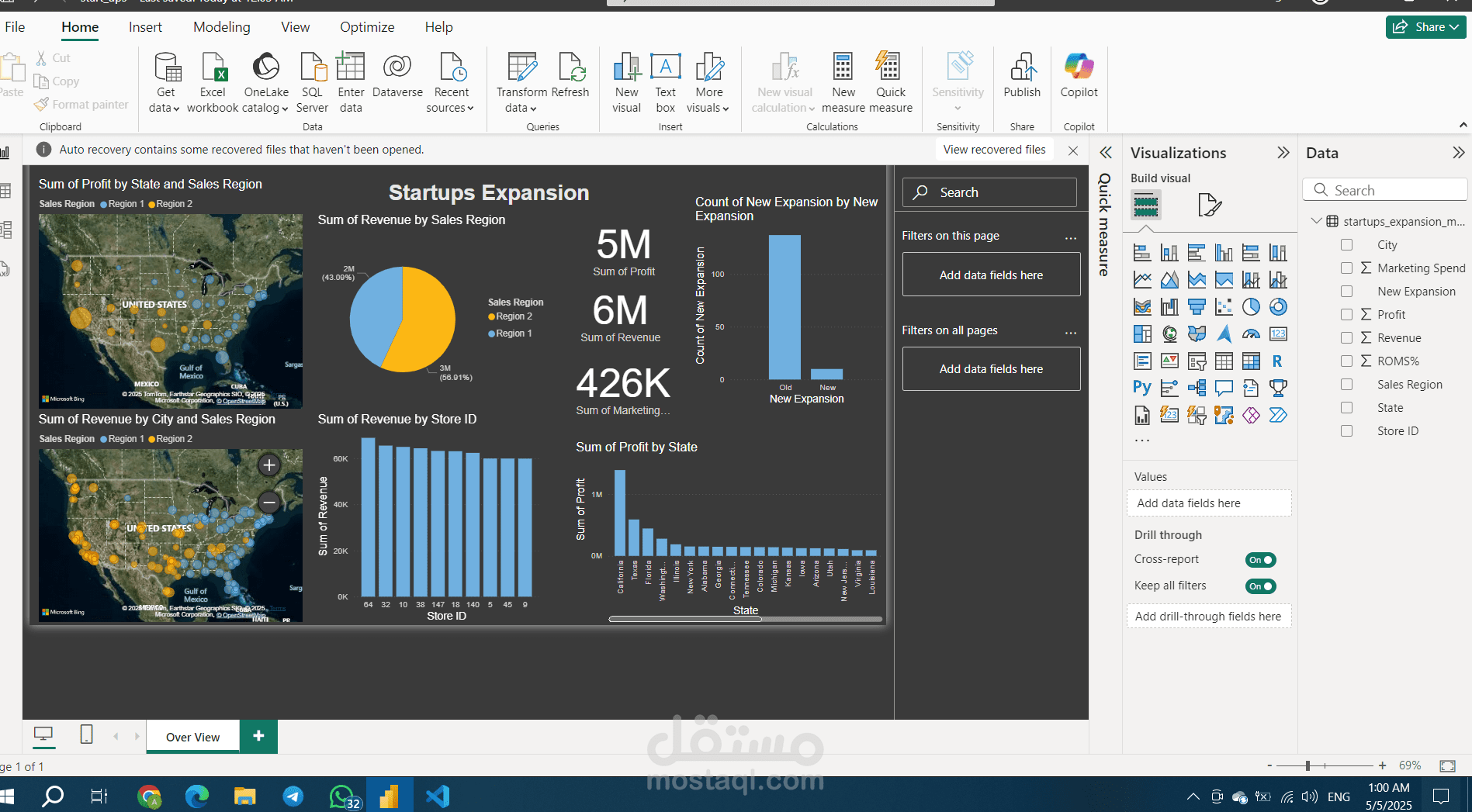
Task: Switch to the Optimize ribbon tab
Action: 367,27
